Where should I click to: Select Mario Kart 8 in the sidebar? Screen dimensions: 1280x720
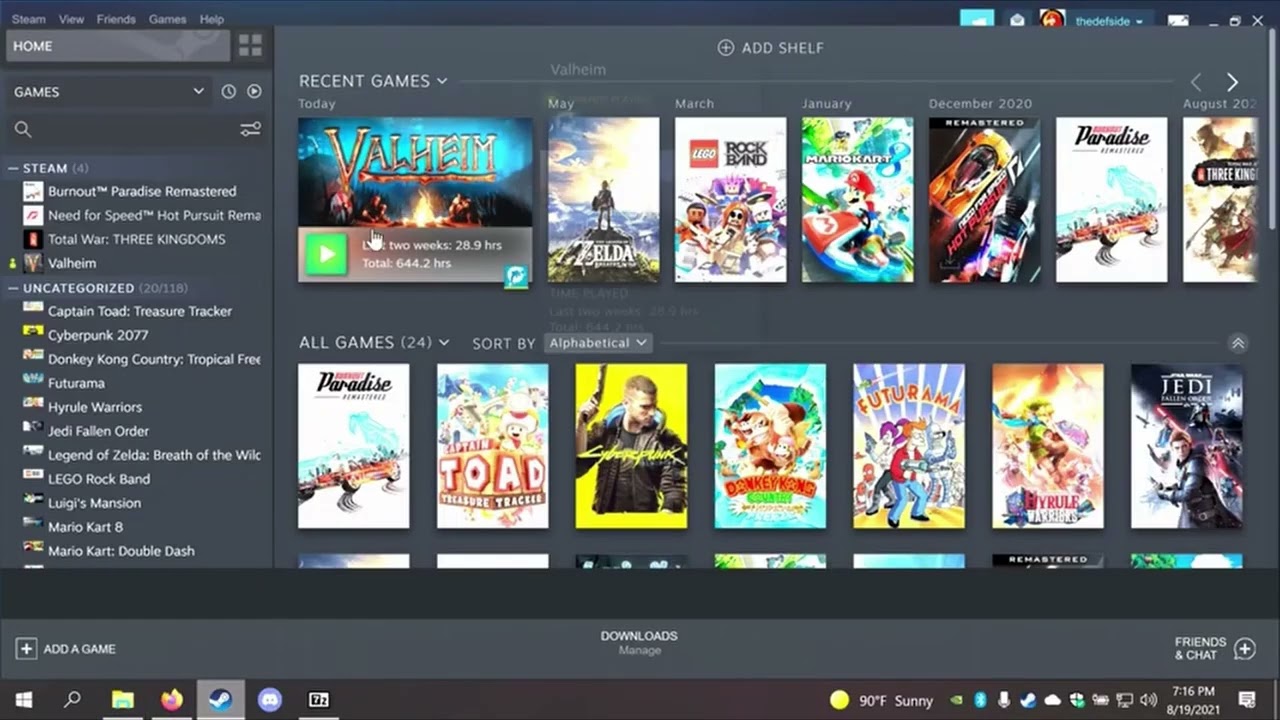(141, 527)
